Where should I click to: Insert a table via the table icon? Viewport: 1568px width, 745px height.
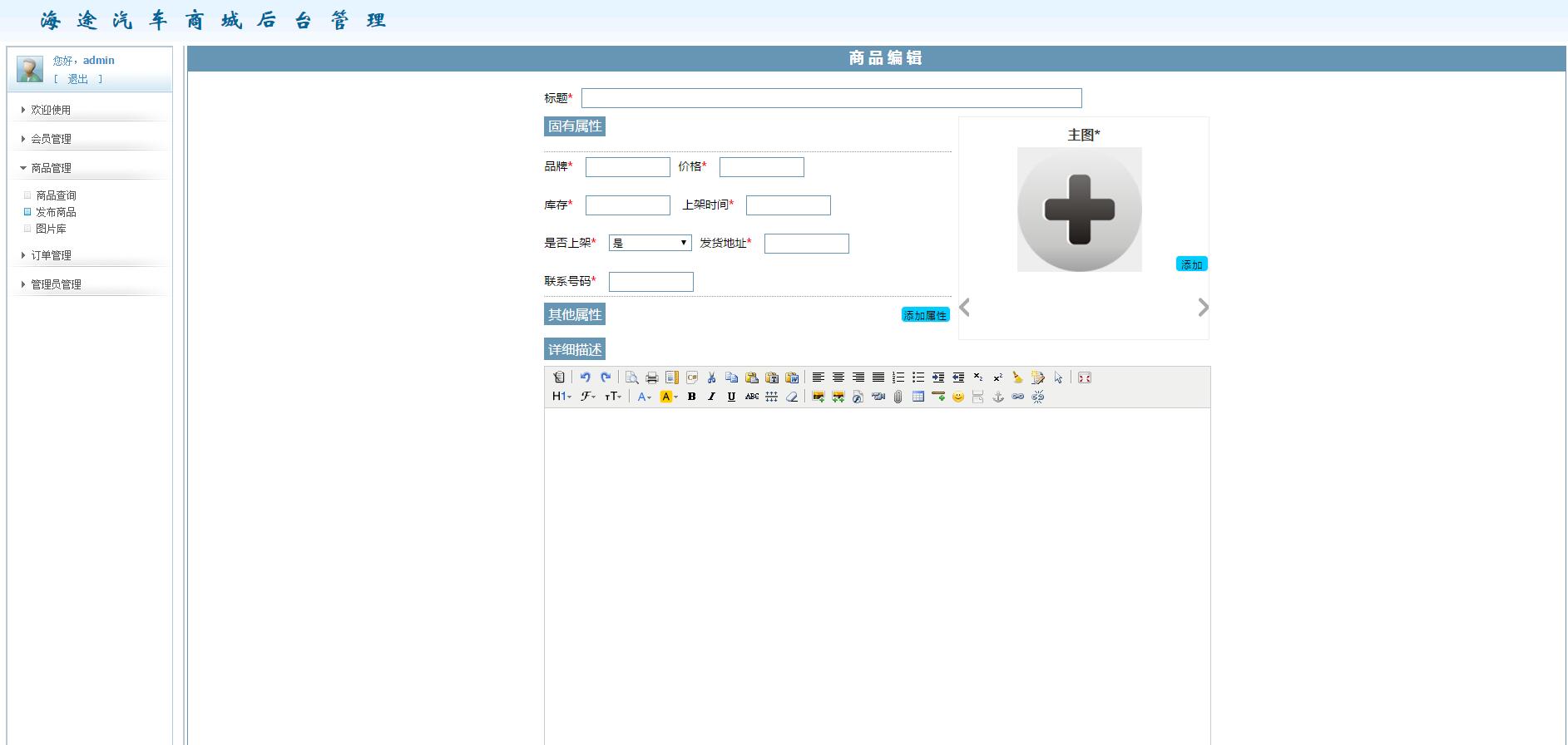click(918, 397)
